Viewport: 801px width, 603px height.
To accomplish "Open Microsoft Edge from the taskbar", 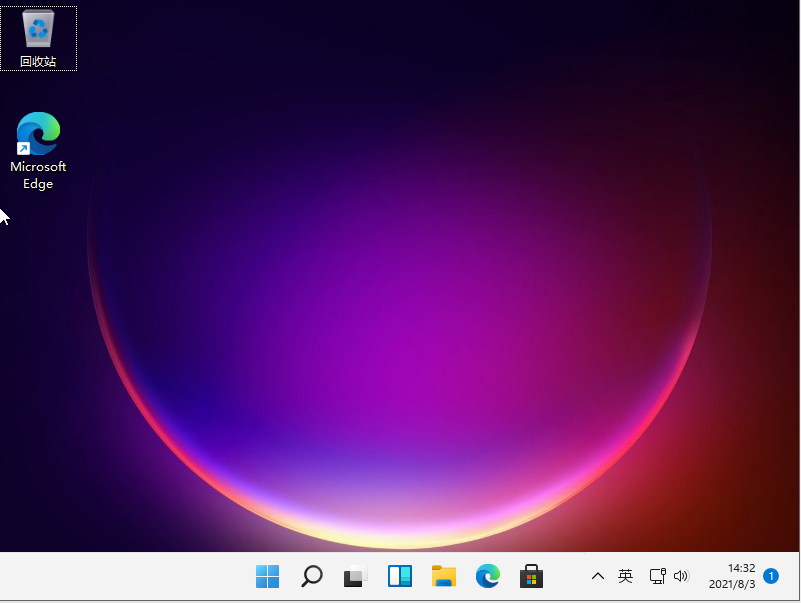I will 487,576.
